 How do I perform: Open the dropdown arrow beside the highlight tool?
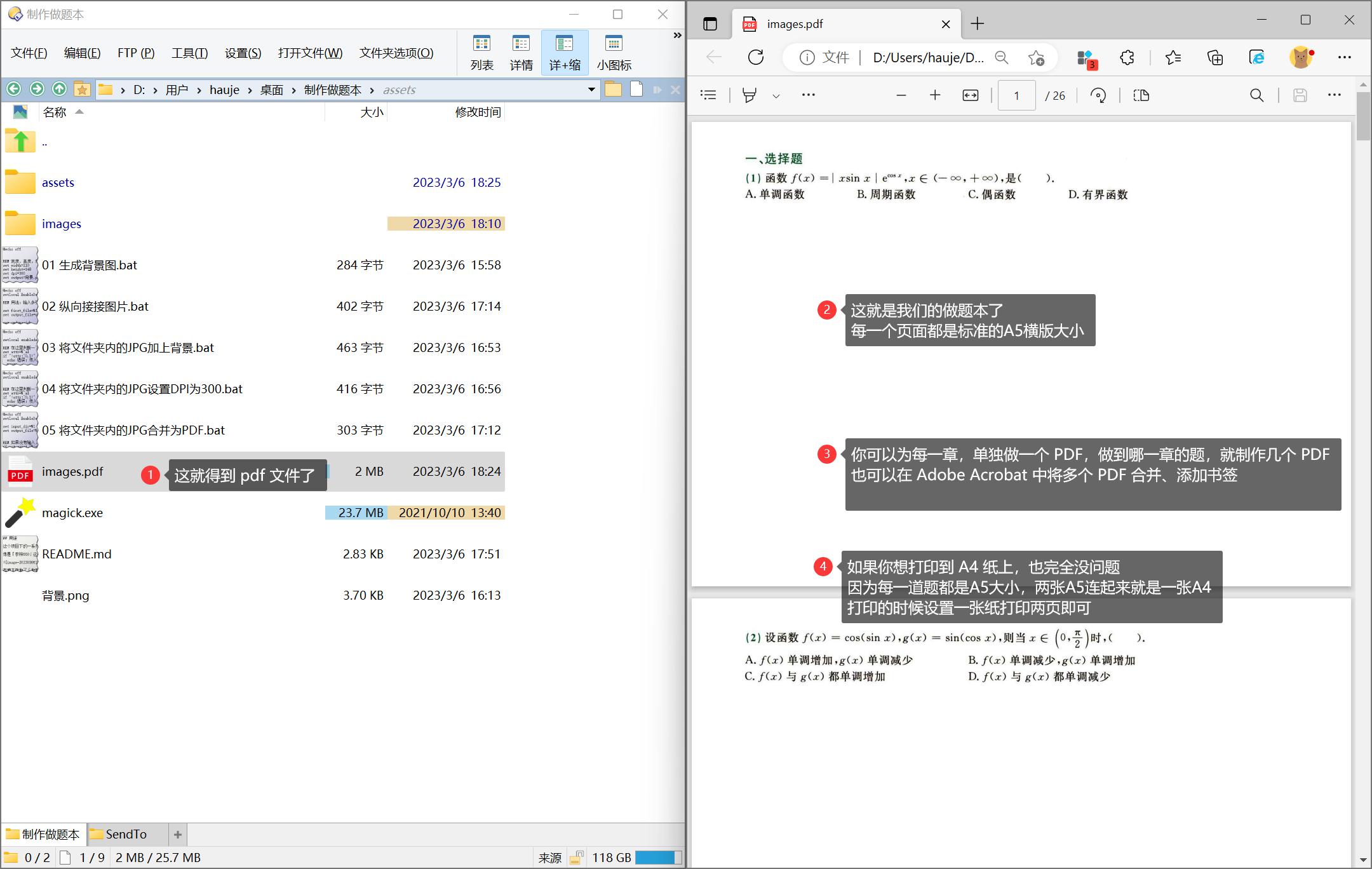[x=776, y=96]
